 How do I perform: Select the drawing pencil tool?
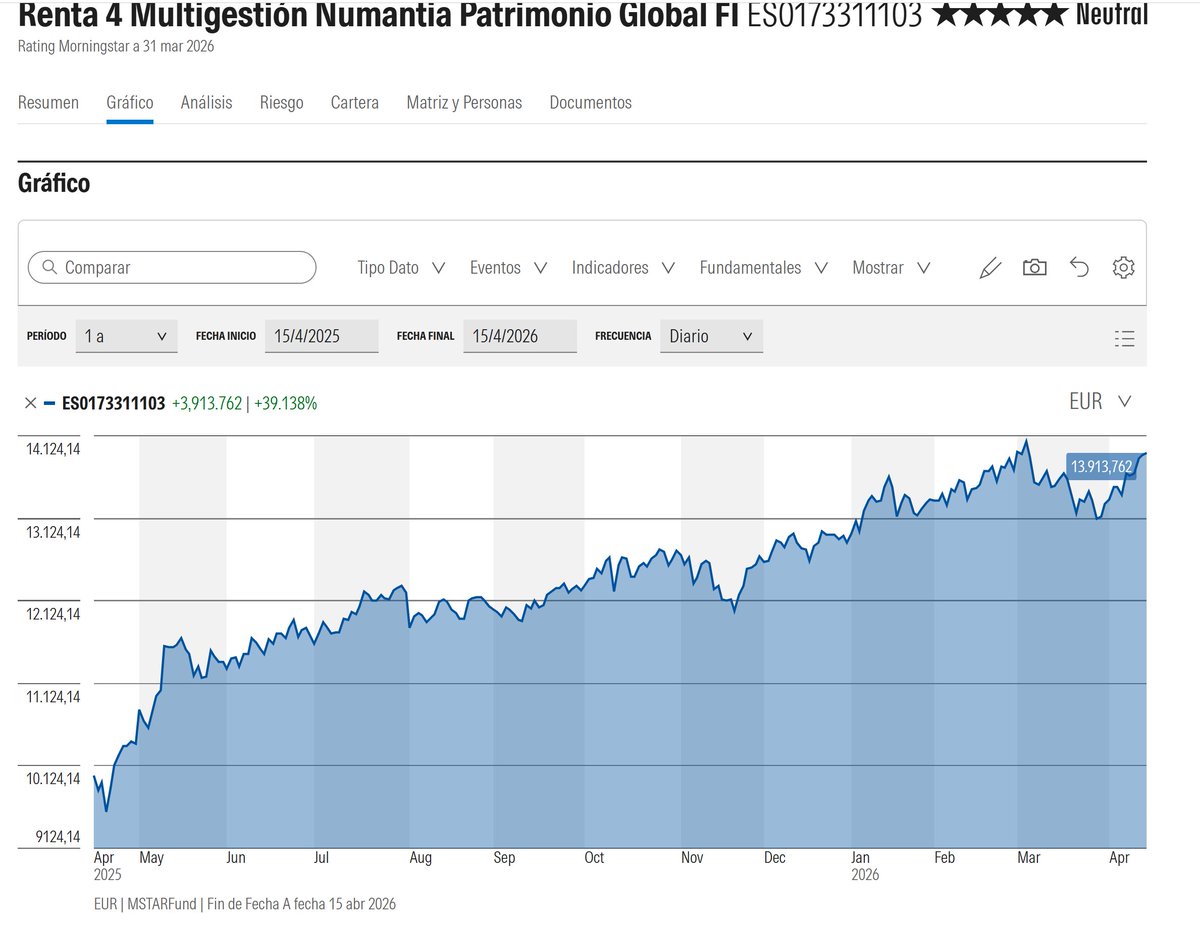click(990, 268)
